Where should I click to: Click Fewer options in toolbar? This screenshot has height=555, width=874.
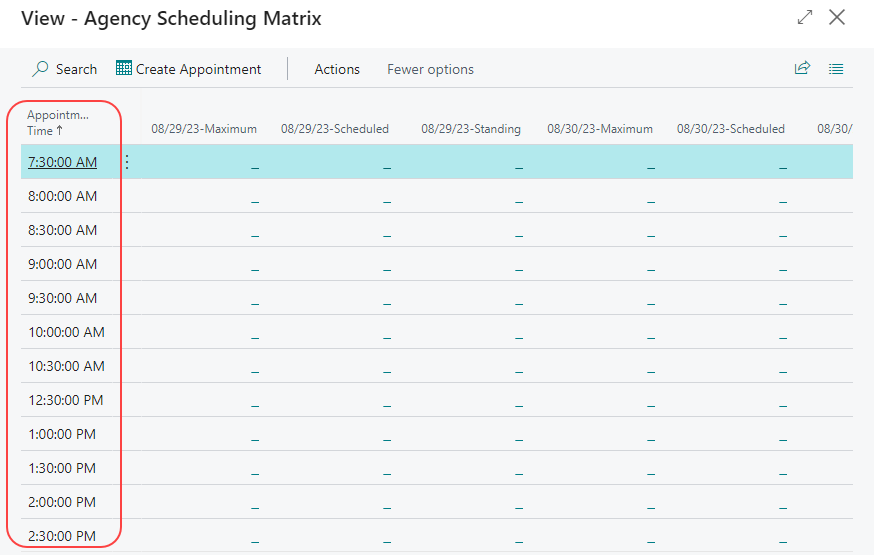pos(430,69)
